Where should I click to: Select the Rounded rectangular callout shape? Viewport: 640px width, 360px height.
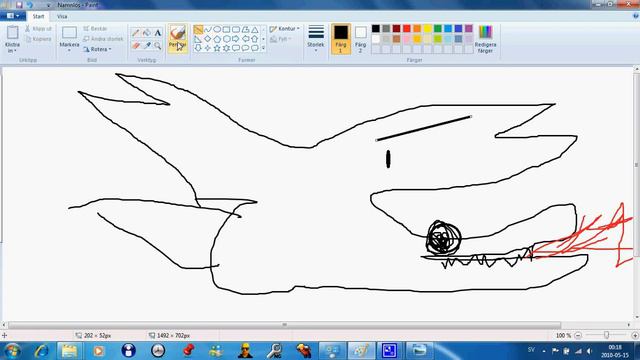coord(236,48)
